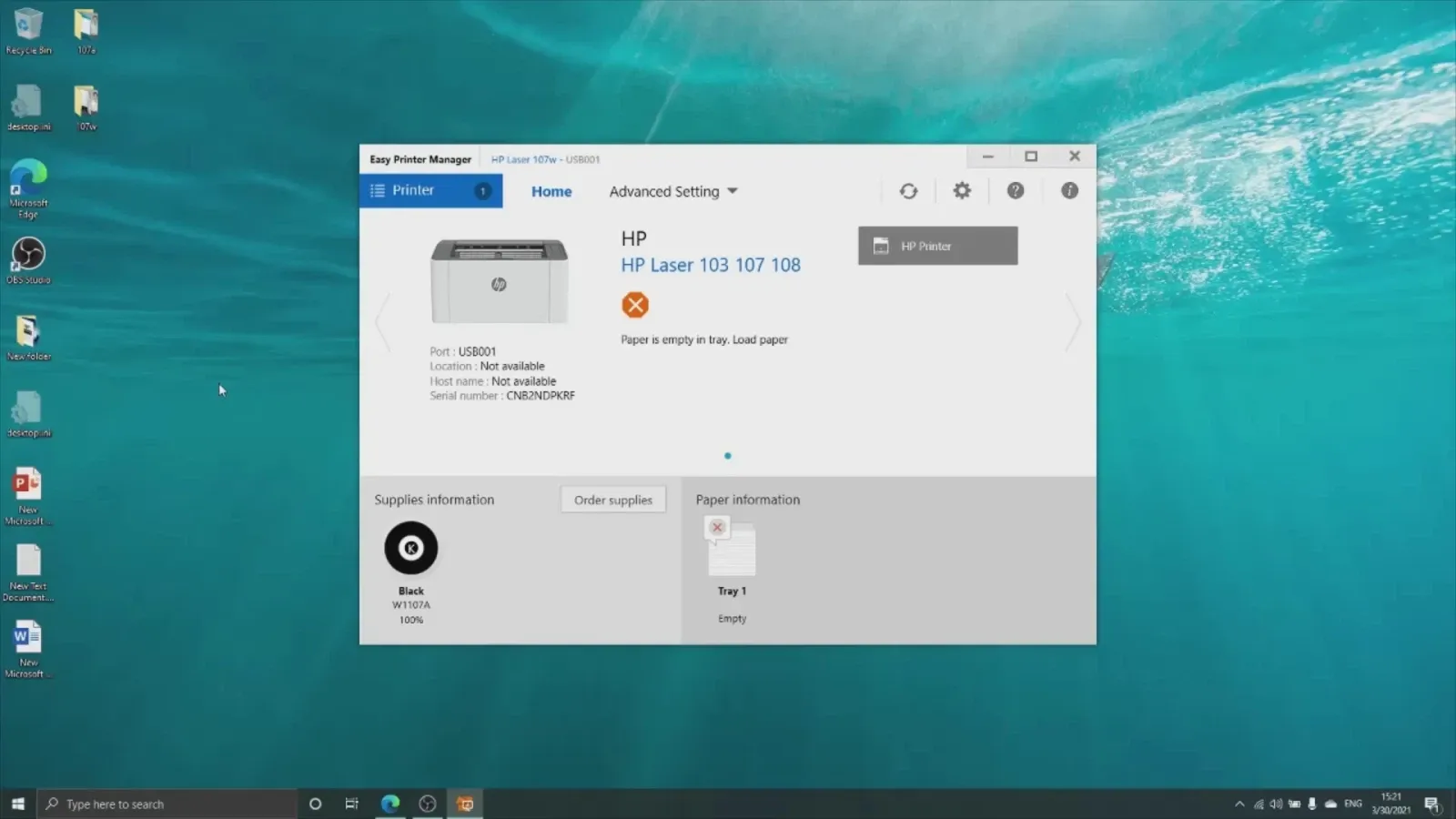Go to next printer with right arrow
Screen dimensions: 1456x819
(1073, 321)
